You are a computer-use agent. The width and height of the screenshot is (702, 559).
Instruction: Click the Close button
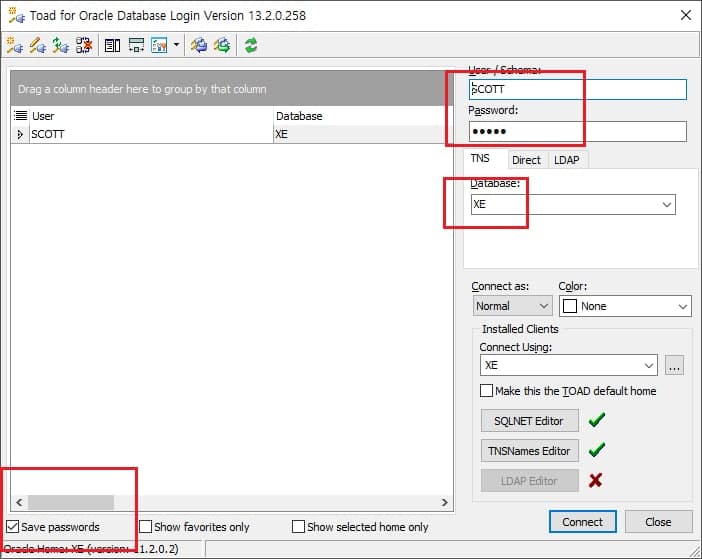click(658, 522)
